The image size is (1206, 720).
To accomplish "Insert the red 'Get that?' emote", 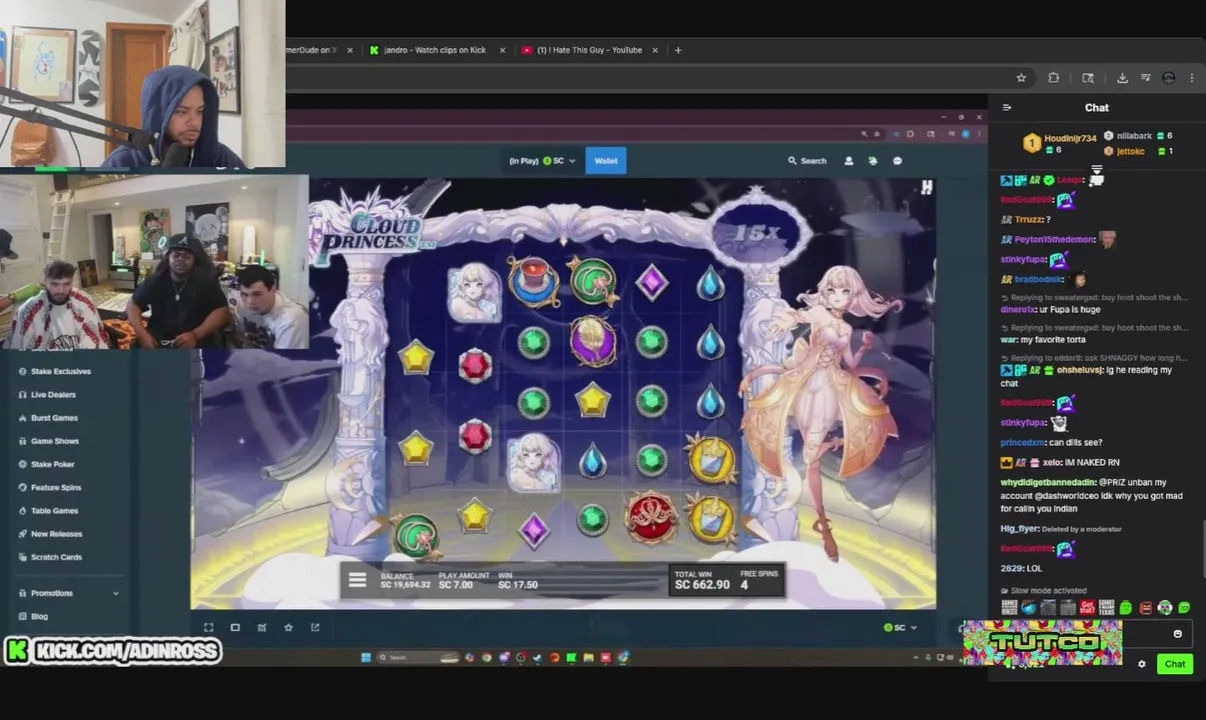I will tap(1087, 607).
